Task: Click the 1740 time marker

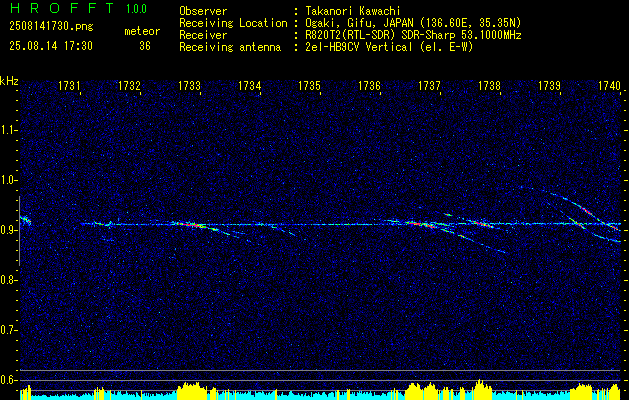Action: tap(609, 86)
